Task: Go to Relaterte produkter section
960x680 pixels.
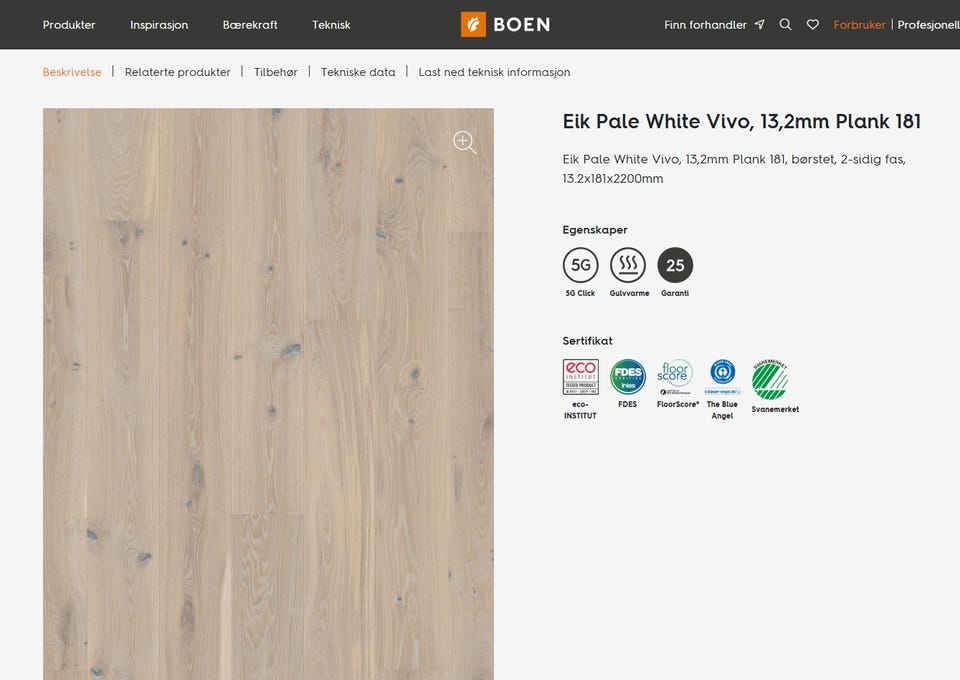Action: [x=178, y=72]
